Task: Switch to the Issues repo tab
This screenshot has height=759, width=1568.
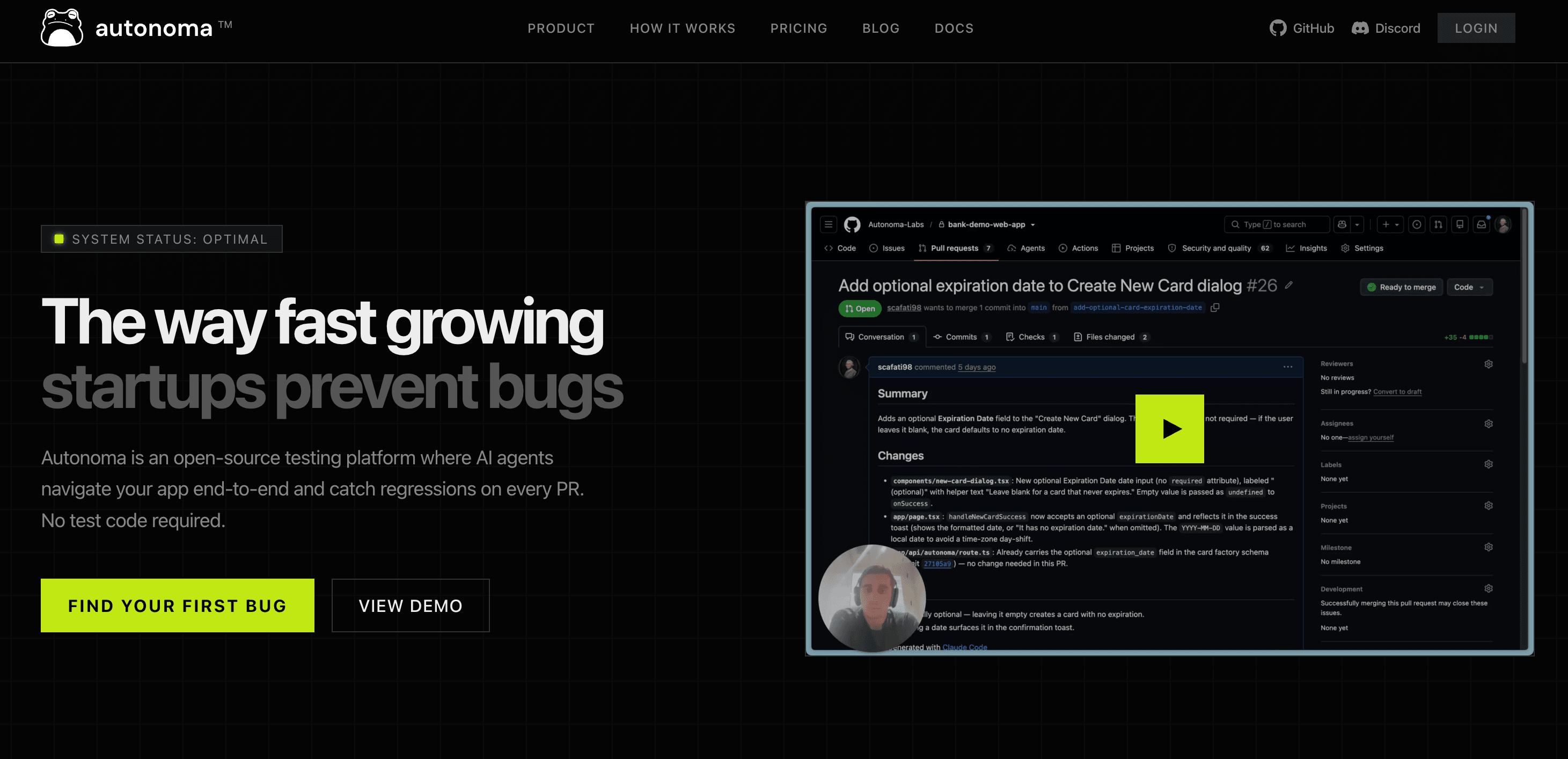Action: [x=887, y=249]
